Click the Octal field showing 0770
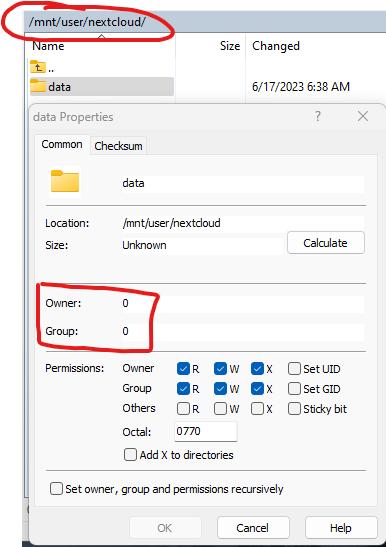 coord(206,431)
